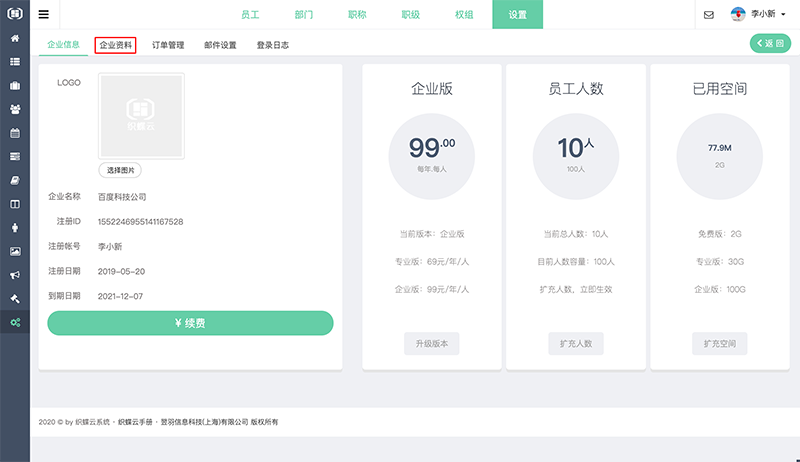Viewport: 800px width, 462px height.
Task: Click registration date 2019-05-20
Action: click(x=121, y=271)
